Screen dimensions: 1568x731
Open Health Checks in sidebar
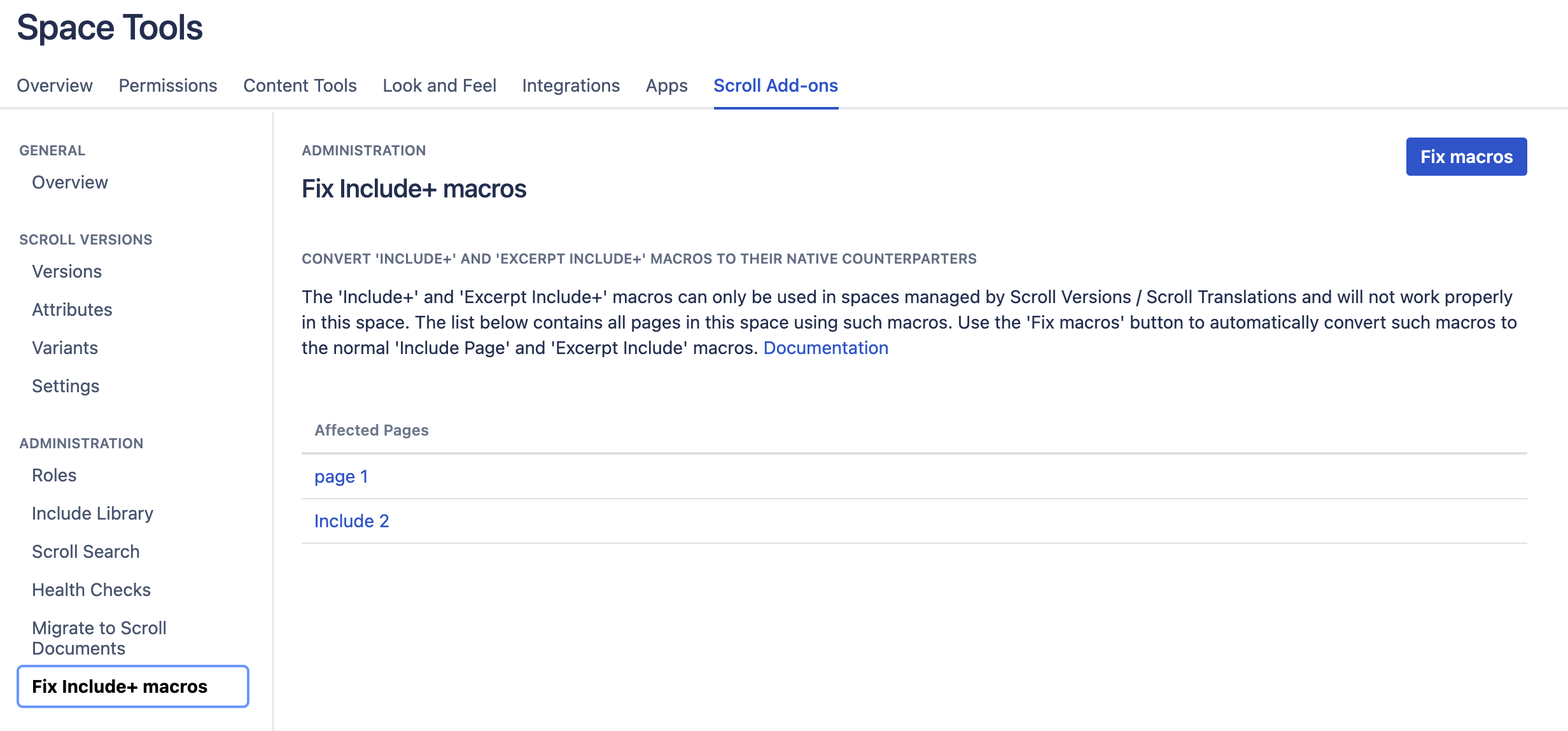(91, 590)
